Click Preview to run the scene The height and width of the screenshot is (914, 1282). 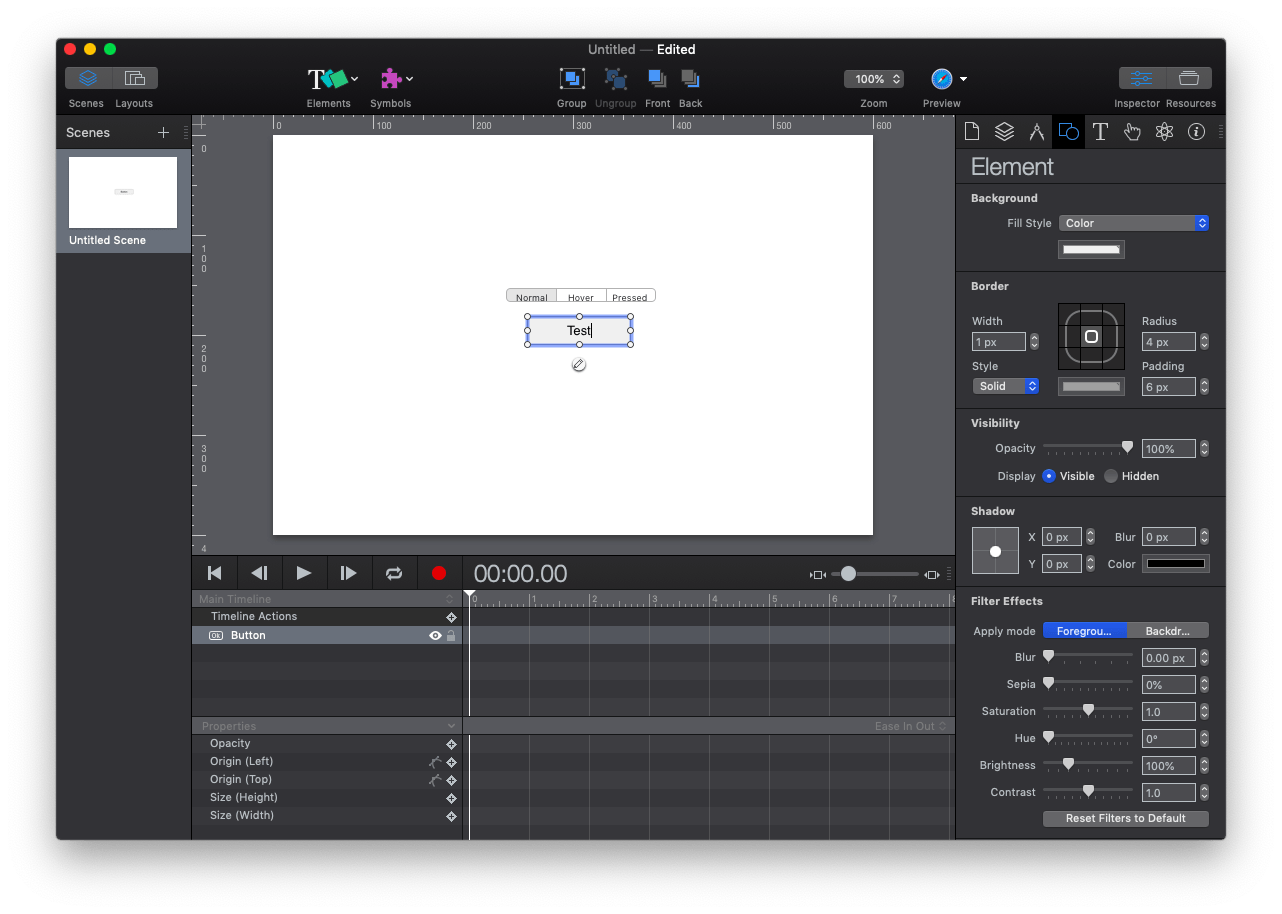940,79
